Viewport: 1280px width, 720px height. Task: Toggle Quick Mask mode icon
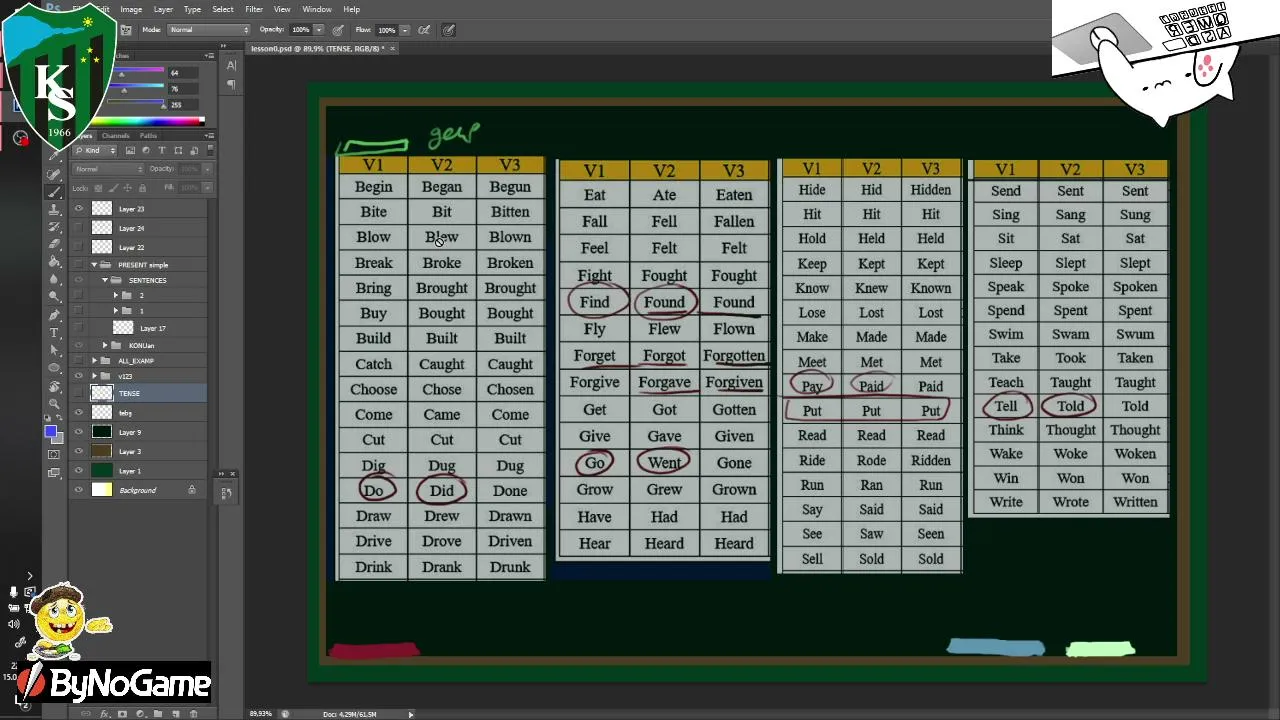coord(54,455)
